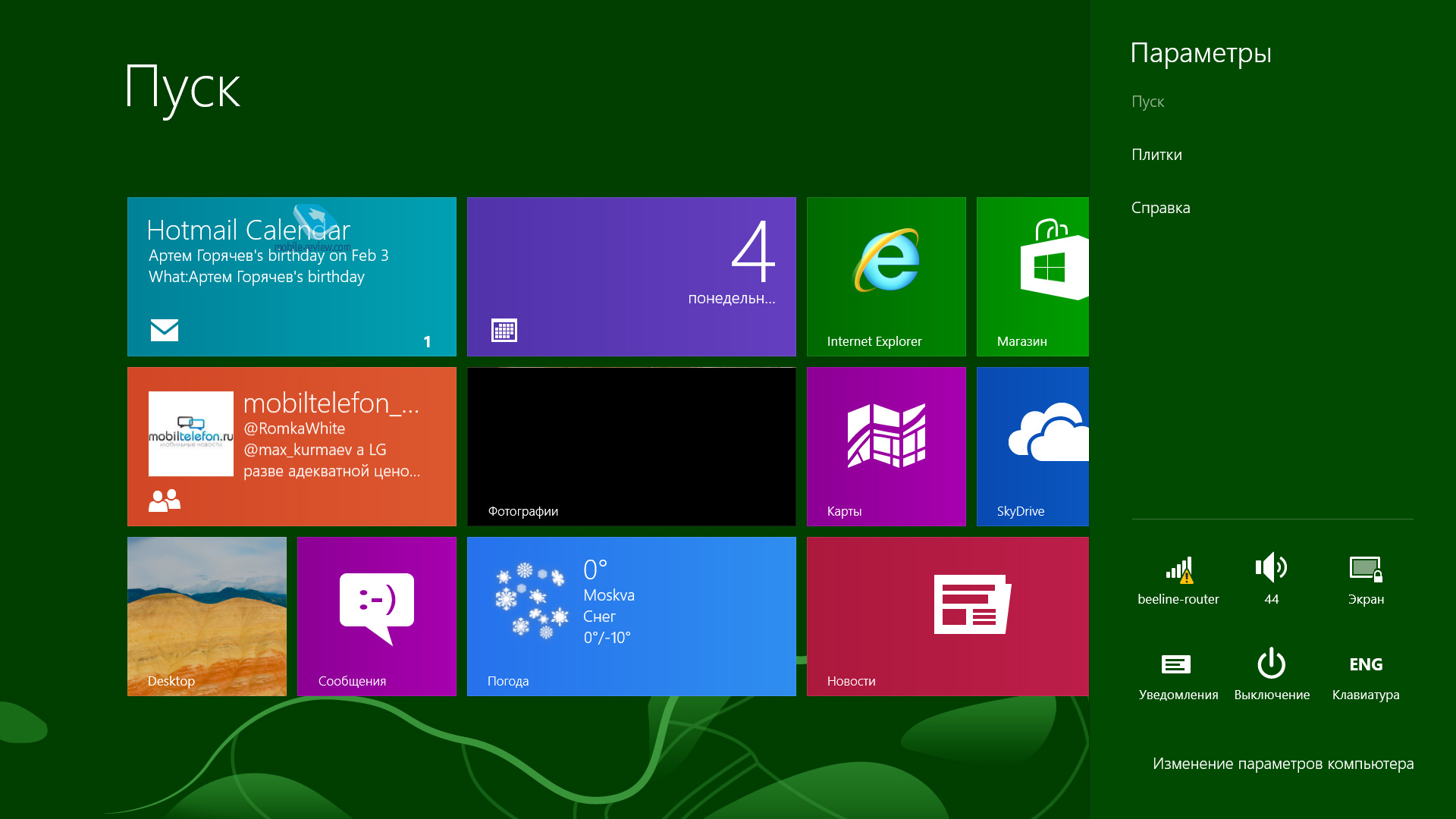Open the calendar tile showing 4 понедельник
This screenshot has width=1456, height=819.
point(632,277)
